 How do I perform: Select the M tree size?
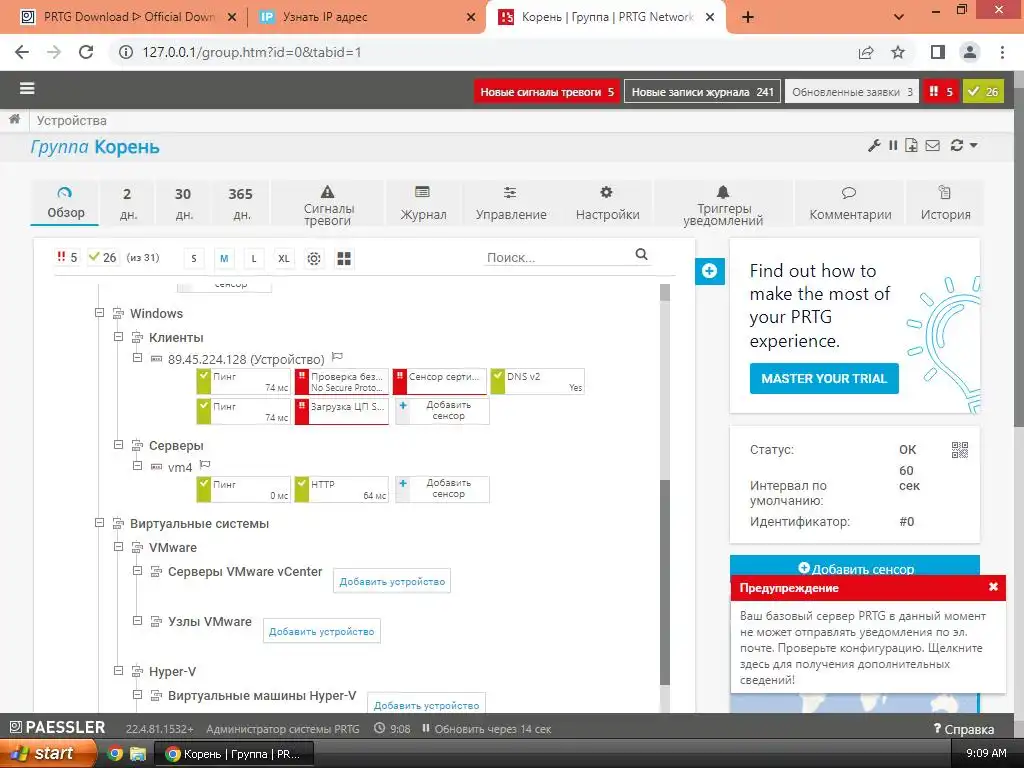pyautogui.click(x=224, y=259)
